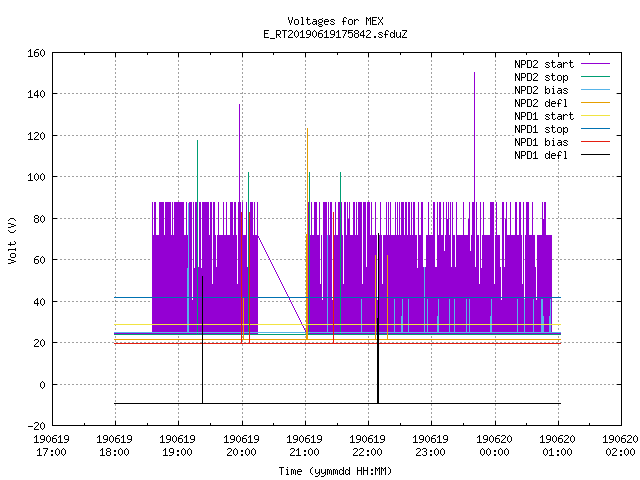Click the 190619 22:00 time tick label
Viewport: 640px width, 480px height.
point(368,446)
